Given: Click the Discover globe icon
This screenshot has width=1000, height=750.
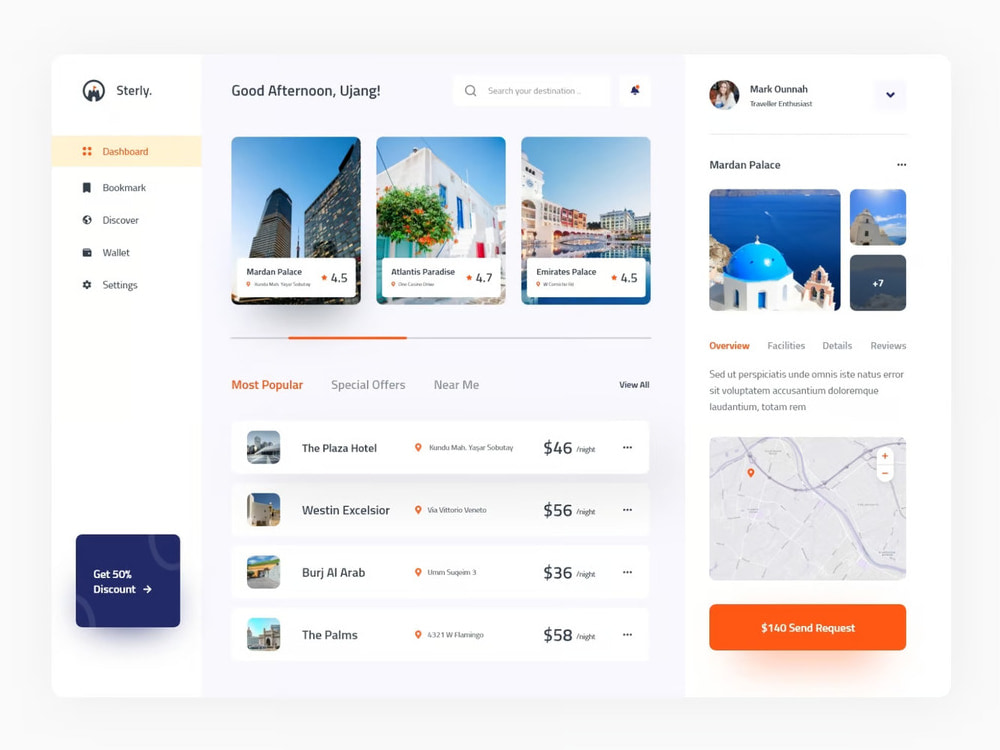Looking at the screenshot, I should [87, 220].
